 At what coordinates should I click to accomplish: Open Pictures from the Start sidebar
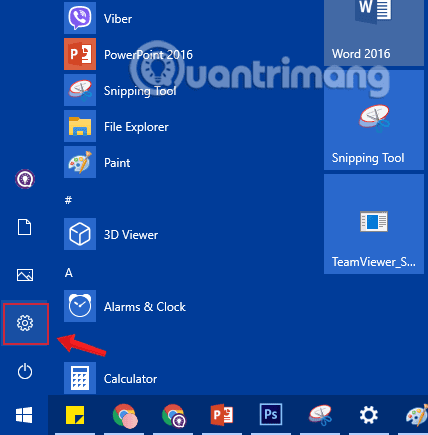tap(25, 275)
